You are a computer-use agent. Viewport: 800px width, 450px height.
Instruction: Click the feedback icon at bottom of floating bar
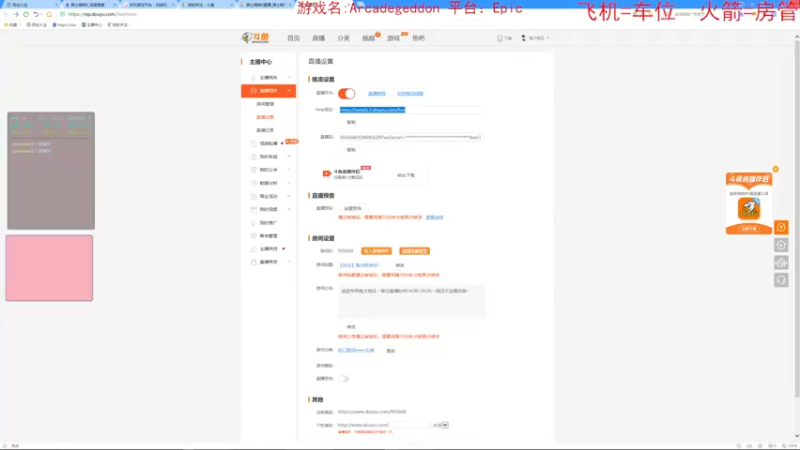781,280
